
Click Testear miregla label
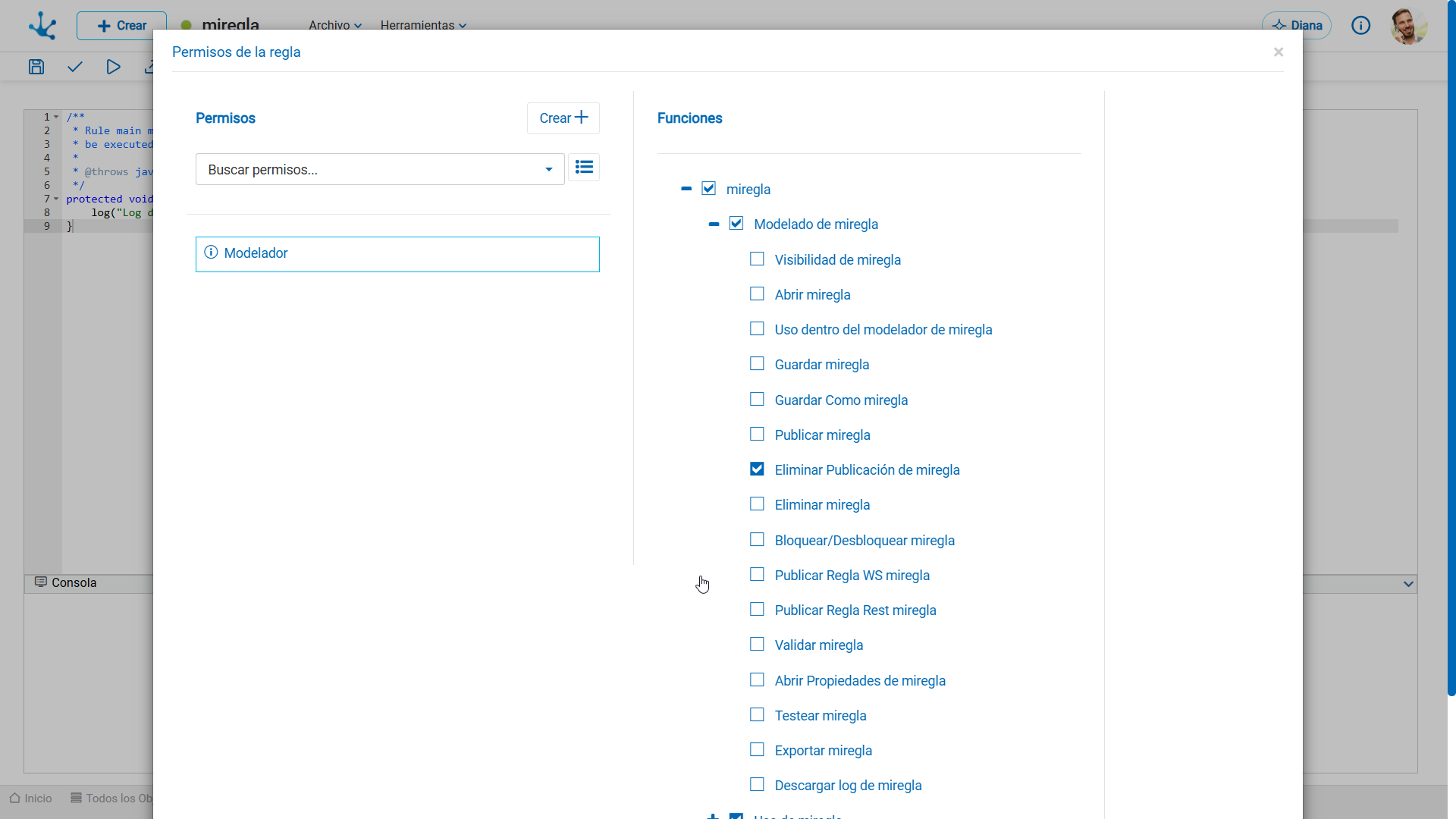pyautogui.click(x=820, y=716)
